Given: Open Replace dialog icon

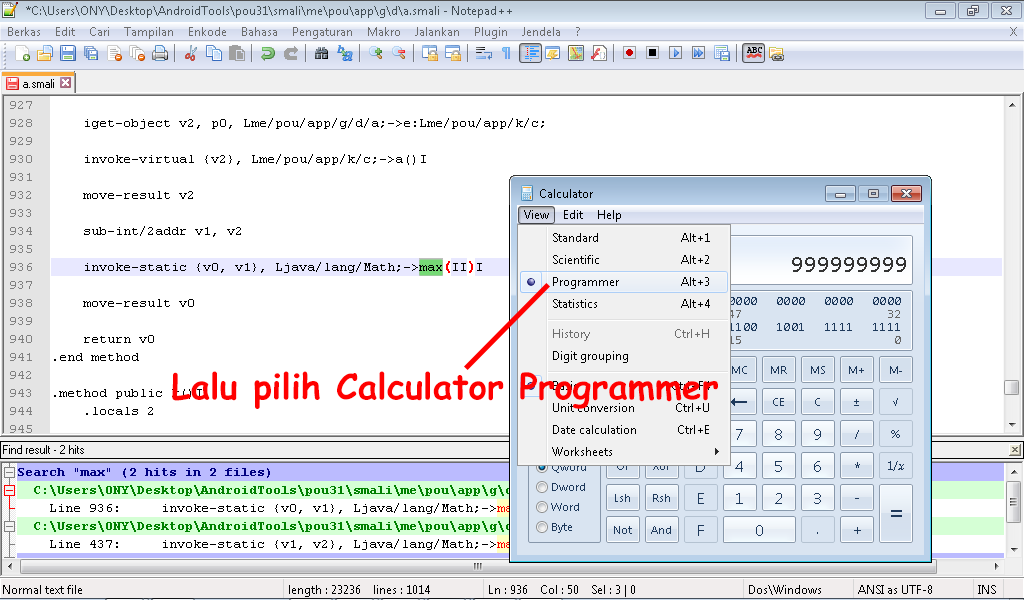Looking at the screenshot, I should pyautogui.click(x=345, y=54).
